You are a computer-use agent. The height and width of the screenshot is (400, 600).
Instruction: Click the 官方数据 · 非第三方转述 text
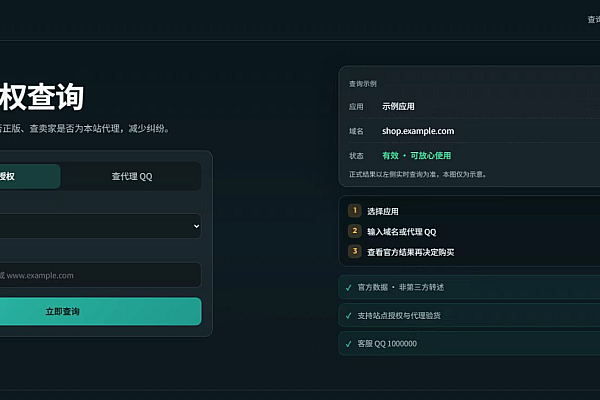tap(401, 287)
